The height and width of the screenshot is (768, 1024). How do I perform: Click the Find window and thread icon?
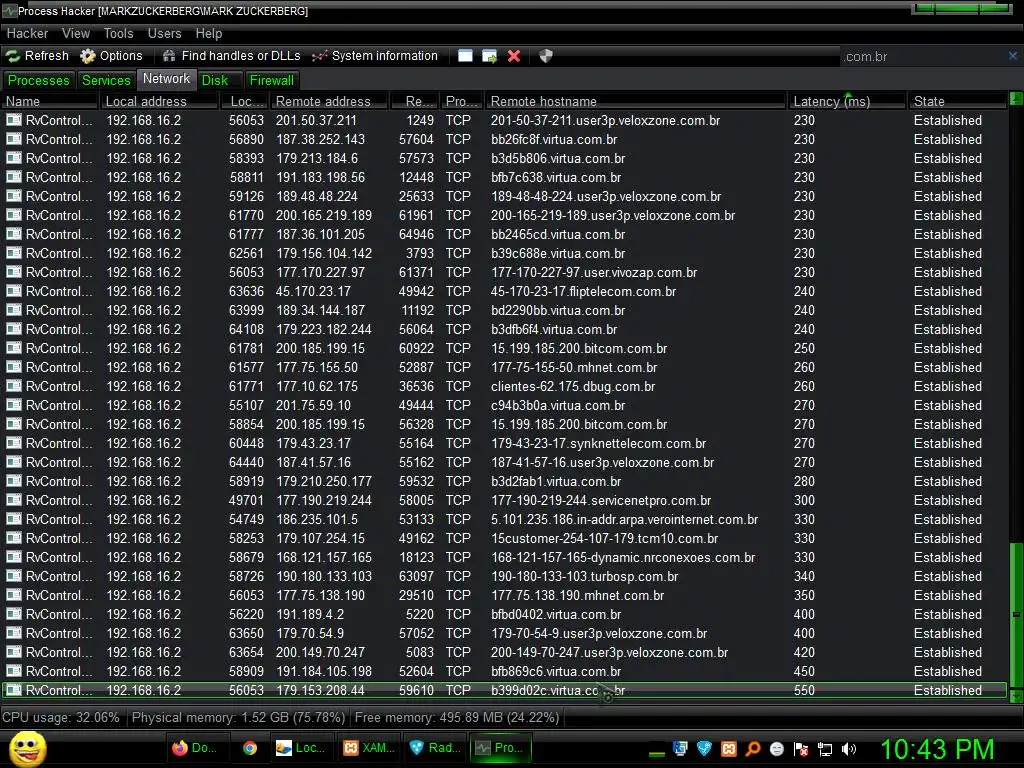click(489, 56)
